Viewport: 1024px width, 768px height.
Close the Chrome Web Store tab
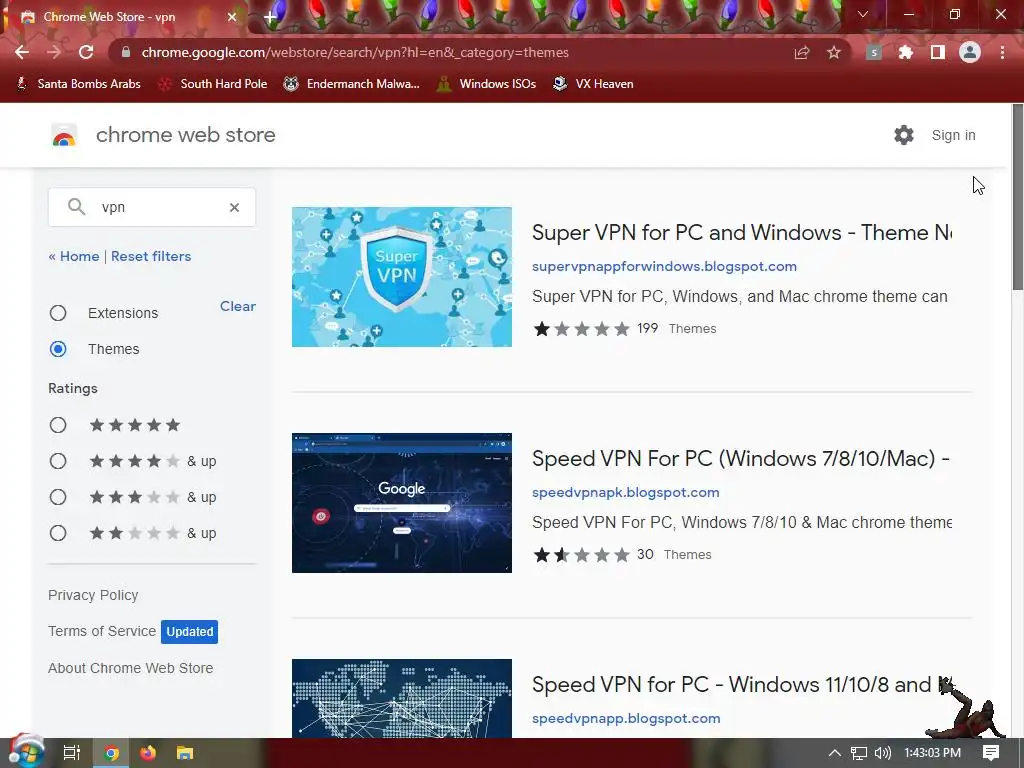pyautogui.click(x=232, y=17)
